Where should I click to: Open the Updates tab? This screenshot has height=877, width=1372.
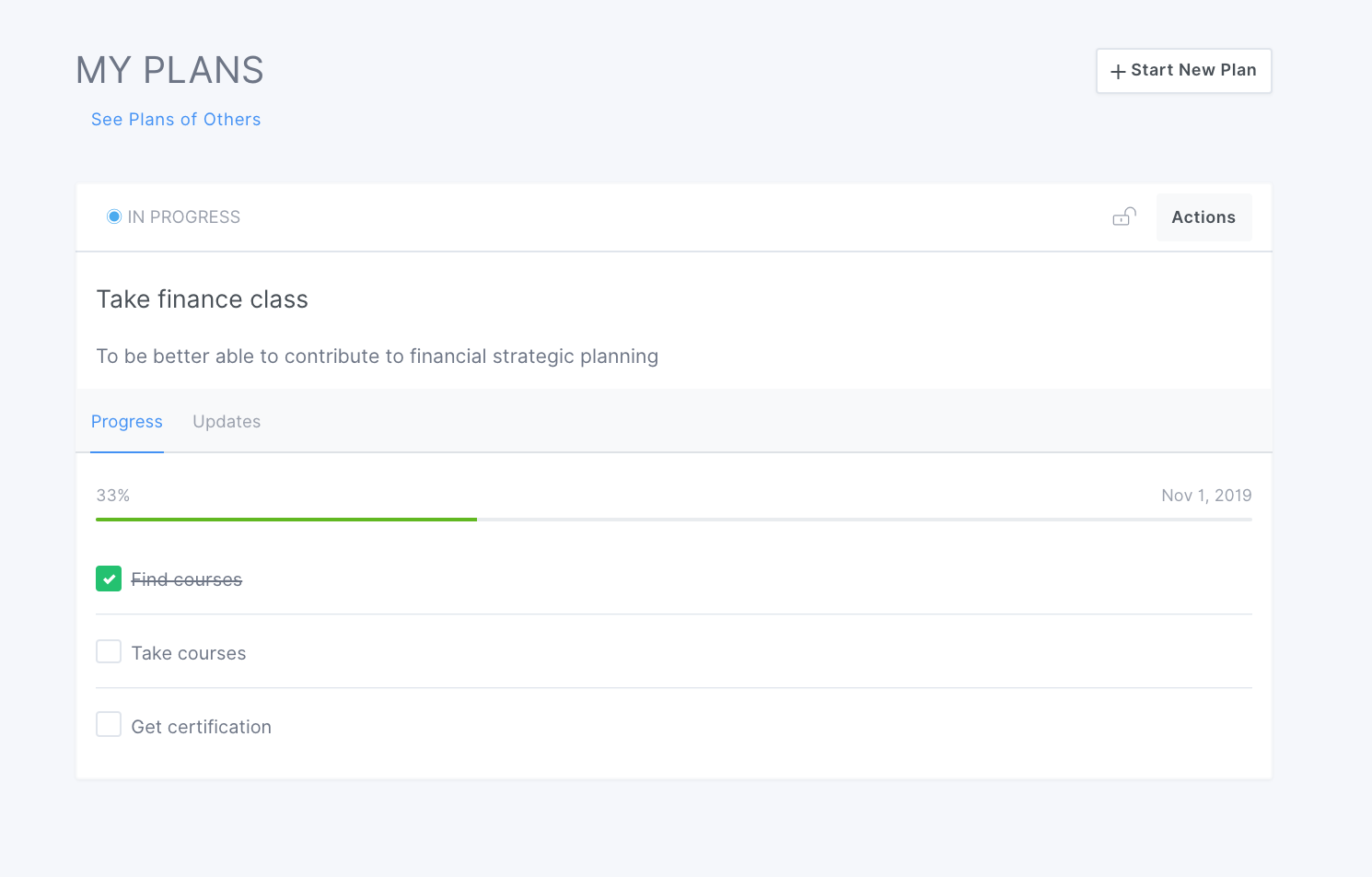coord(227,422)
